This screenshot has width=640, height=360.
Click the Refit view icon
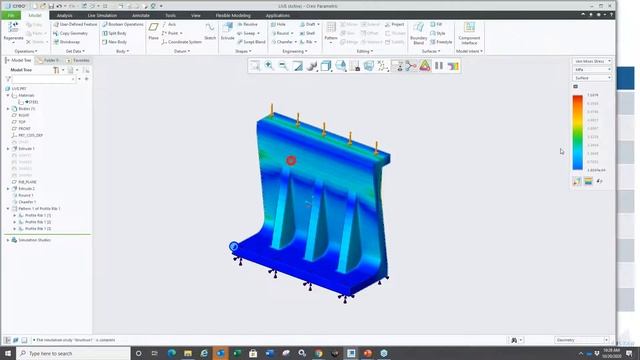pyautogui.click(x=255, y=66)
